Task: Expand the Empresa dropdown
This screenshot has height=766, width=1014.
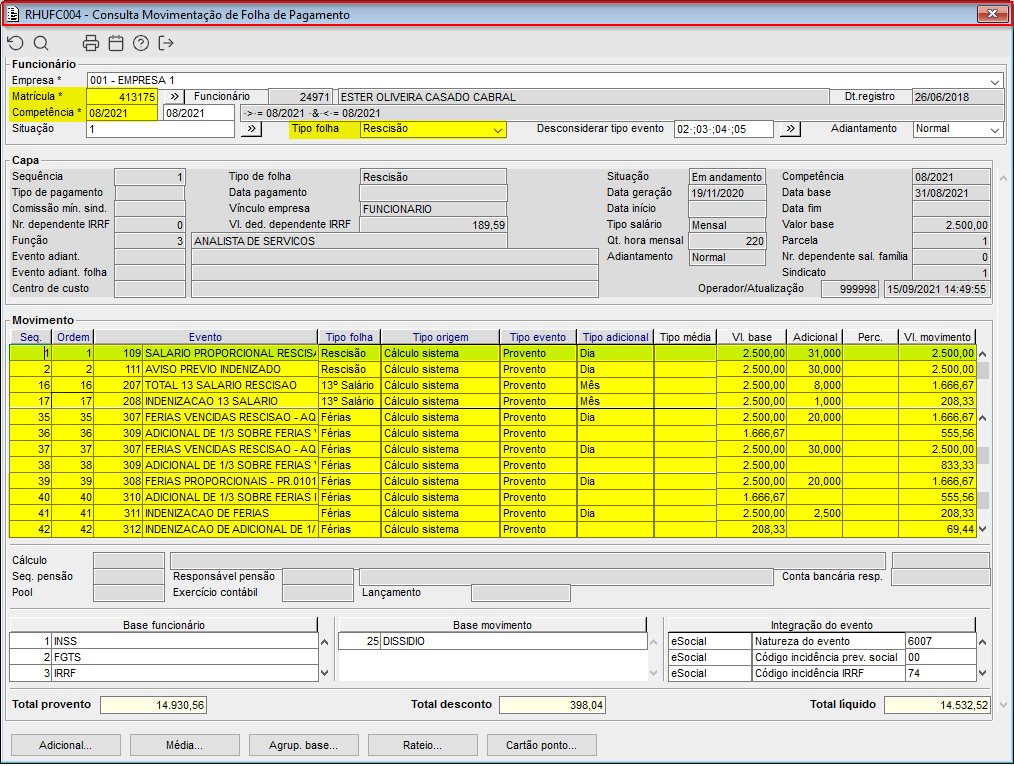Action: [x=994, y=81]
